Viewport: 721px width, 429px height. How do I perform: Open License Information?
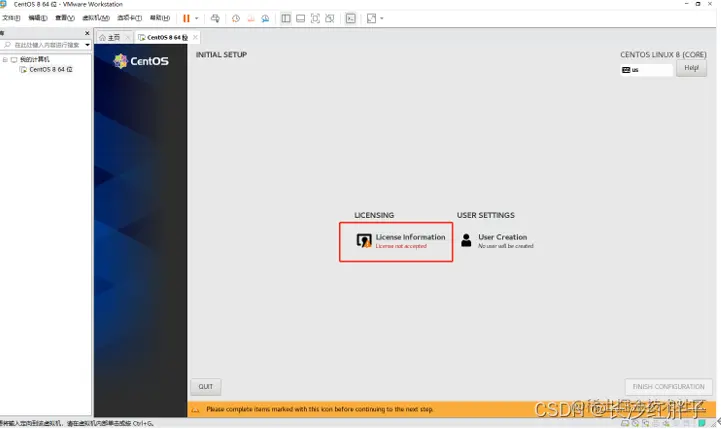pyautogui.click(x=396, y=242)
